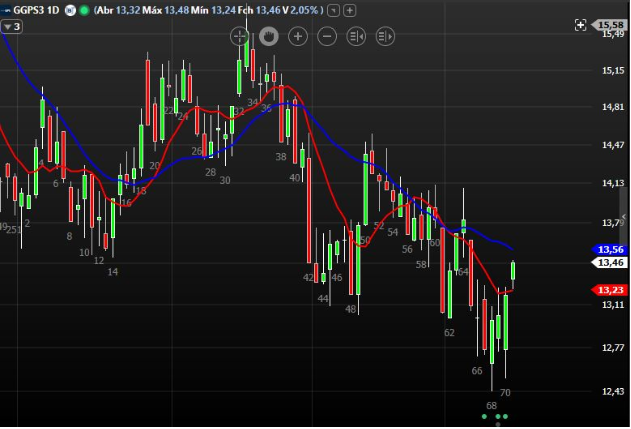631x429 pixels.
Task: Click the first green dot under candle 68
Action: [484, 417]
